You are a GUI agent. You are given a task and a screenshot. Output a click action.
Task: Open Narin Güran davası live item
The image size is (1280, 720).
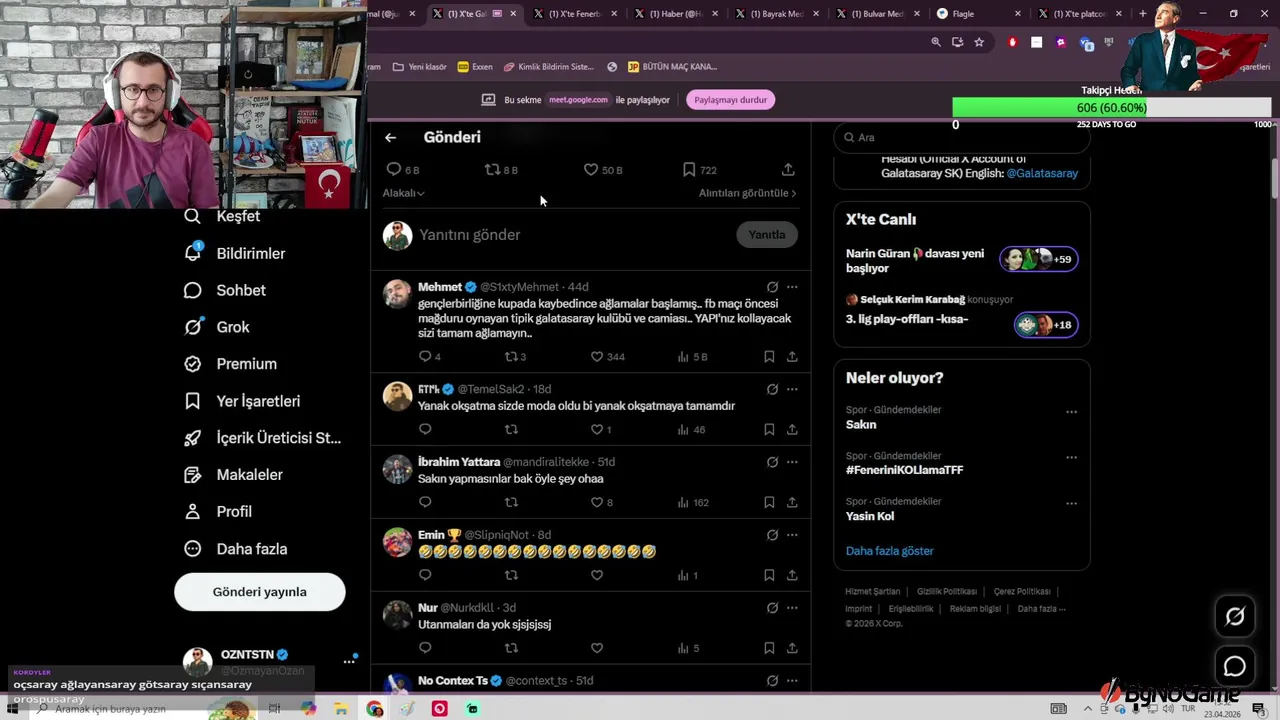pos(961,260)
